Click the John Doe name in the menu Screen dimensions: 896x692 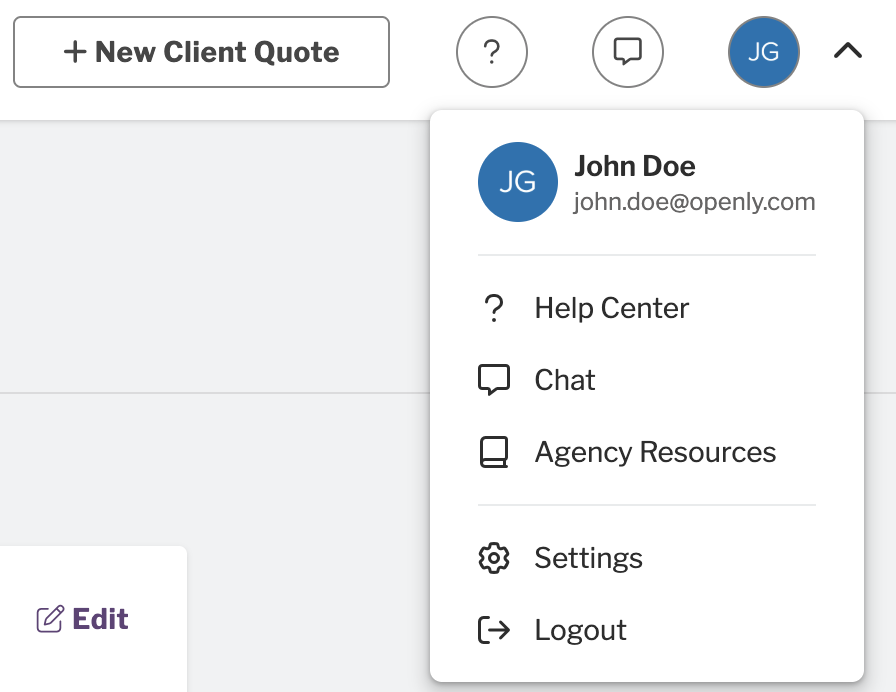point(634,166)
